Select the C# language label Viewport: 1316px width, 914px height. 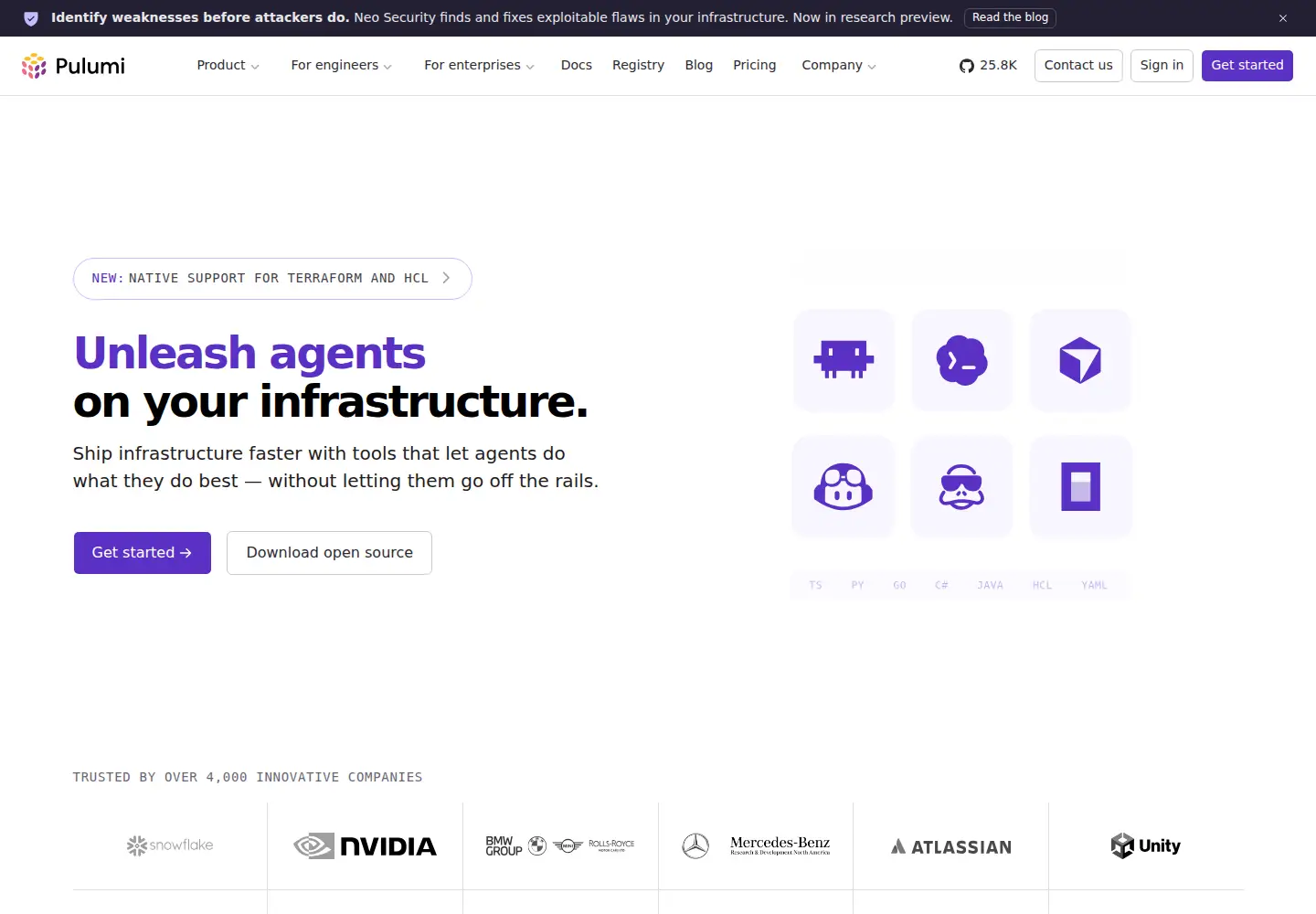[x=941, y=585]
